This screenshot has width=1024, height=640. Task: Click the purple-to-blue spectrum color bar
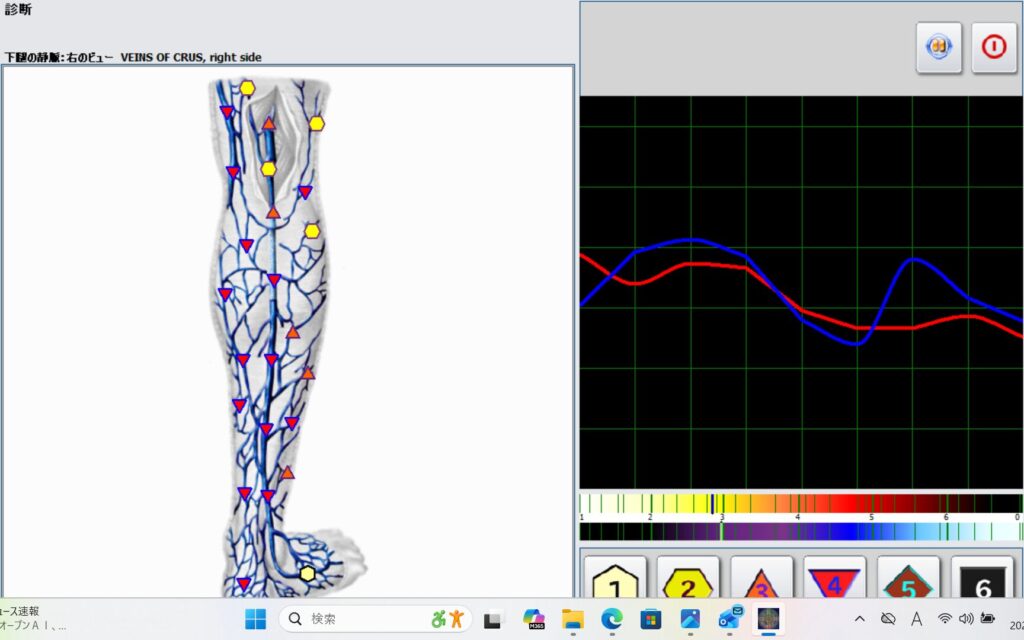pyautogui.click(x=800, y=531)
